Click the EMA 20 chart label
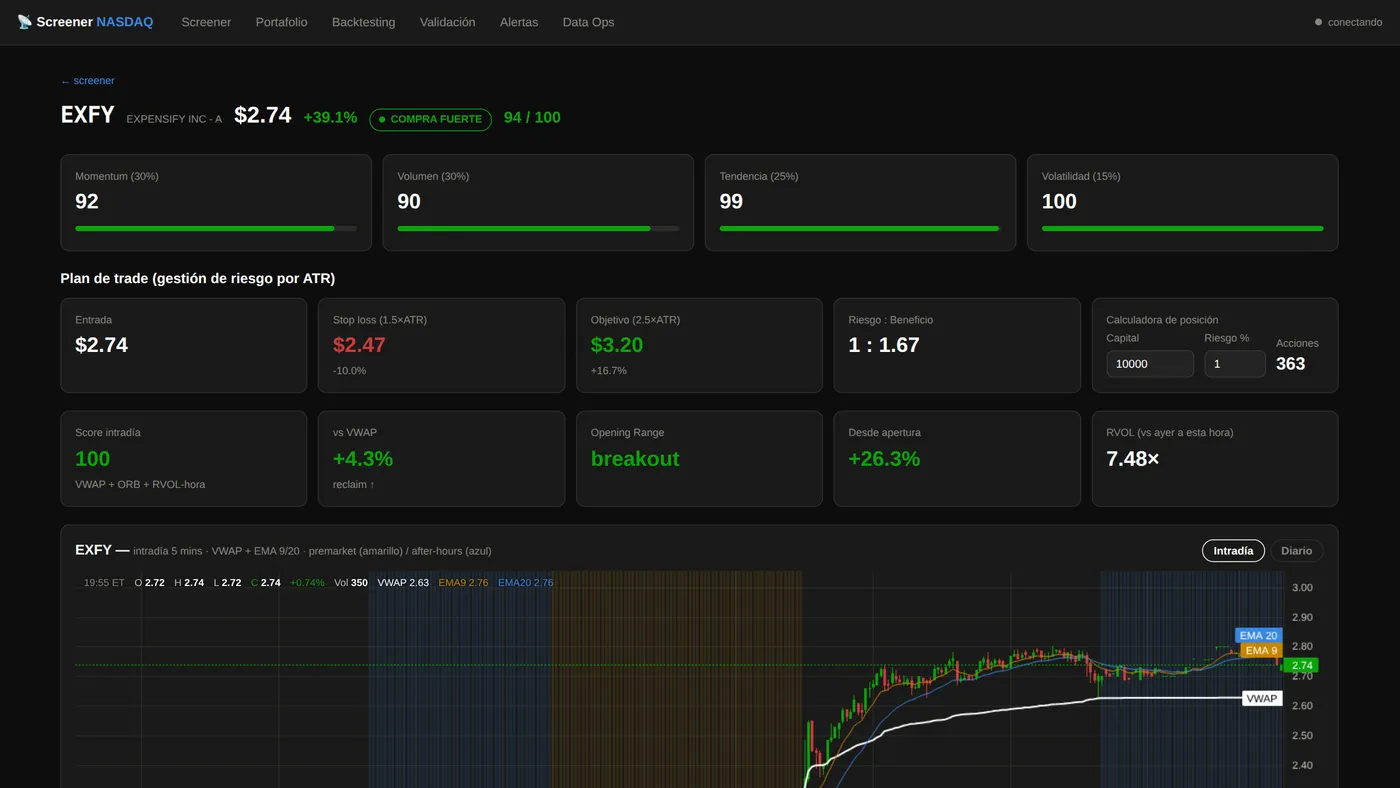Screen dimensions: 1400x788 [x=1258, y=635]
